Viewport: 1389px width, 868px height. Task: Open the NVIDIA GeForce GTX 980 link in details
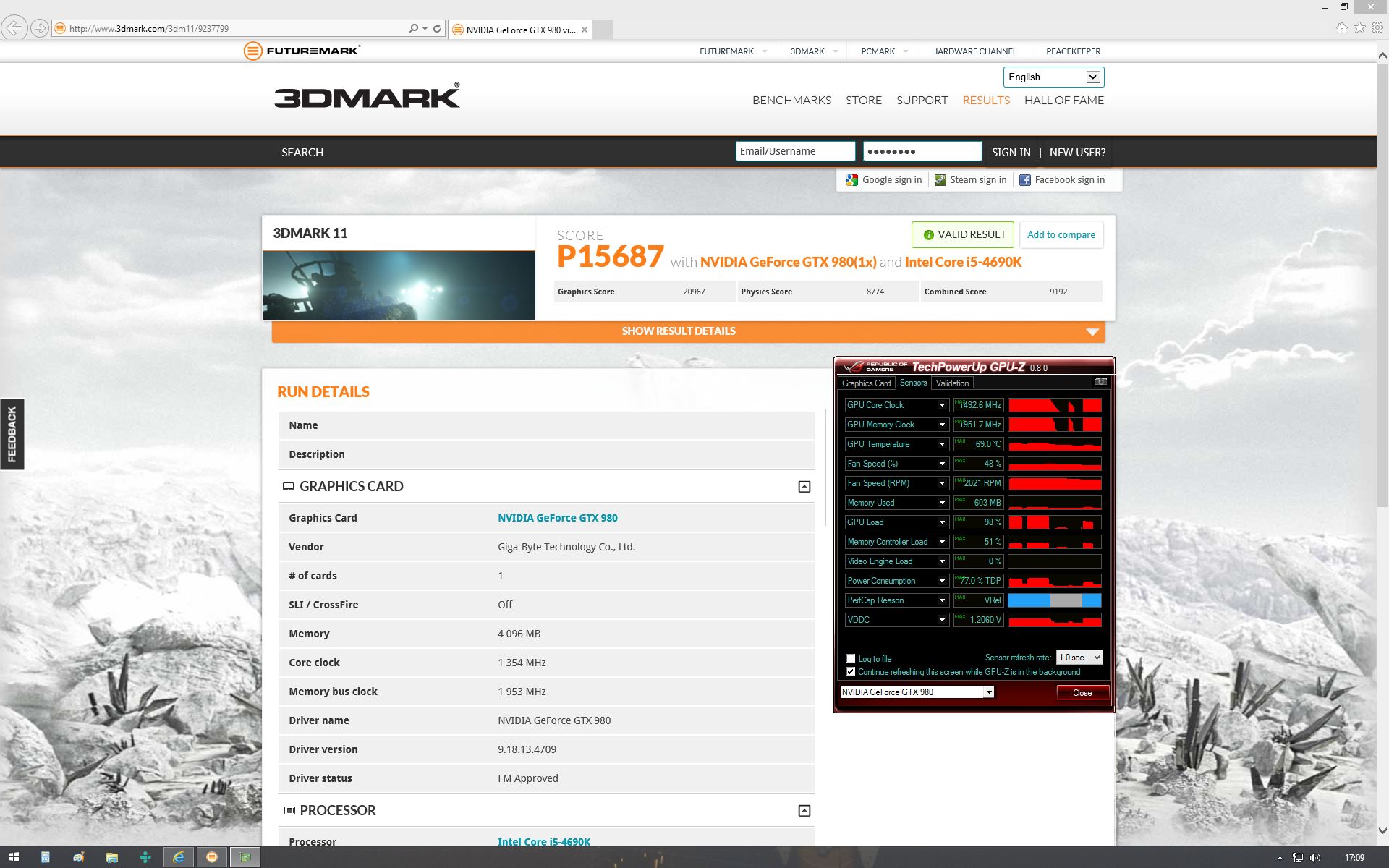[557, 518]
